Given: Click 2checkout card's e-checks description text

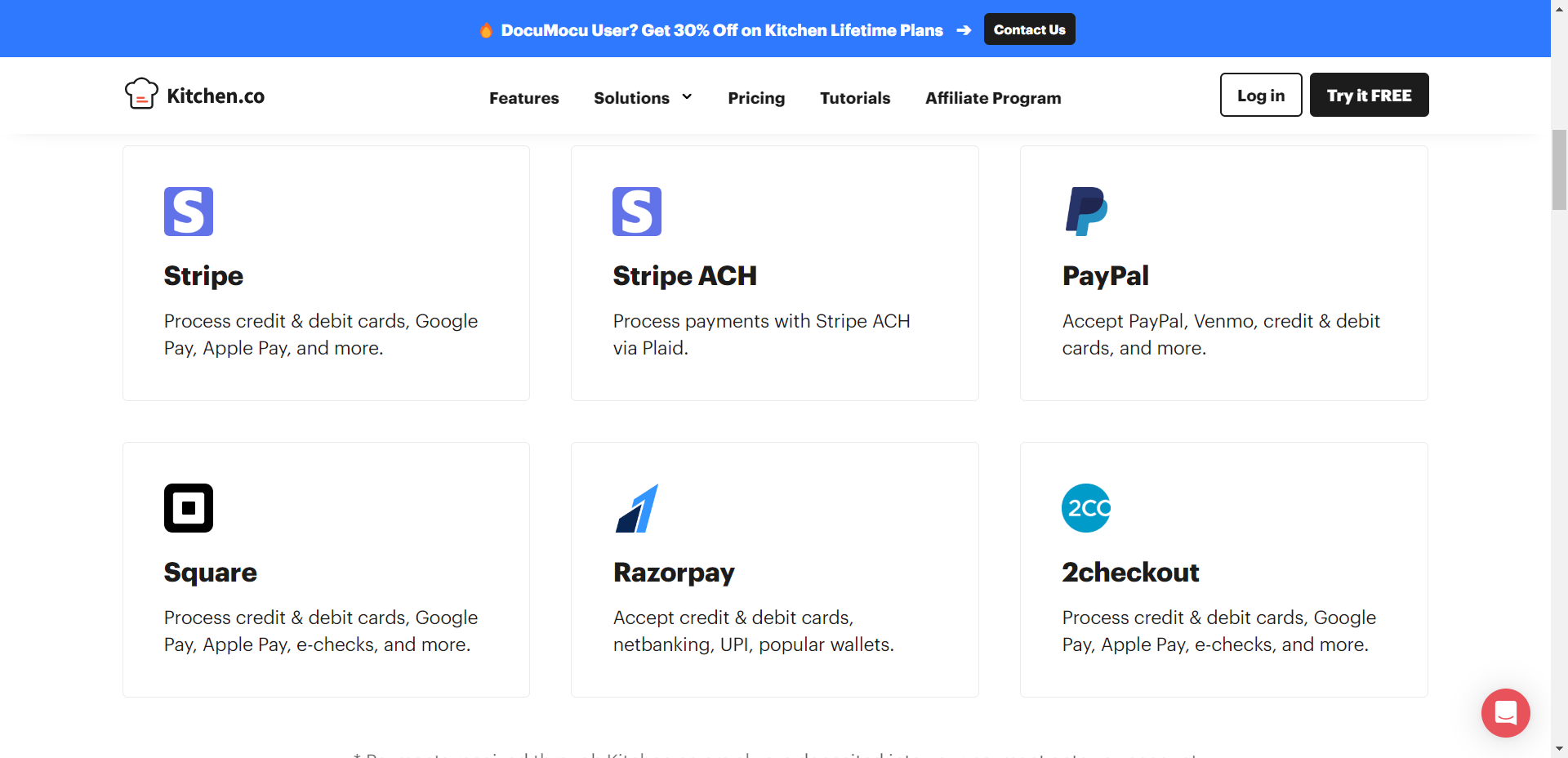Looking at the screenshot, I should pos(1219,631).
